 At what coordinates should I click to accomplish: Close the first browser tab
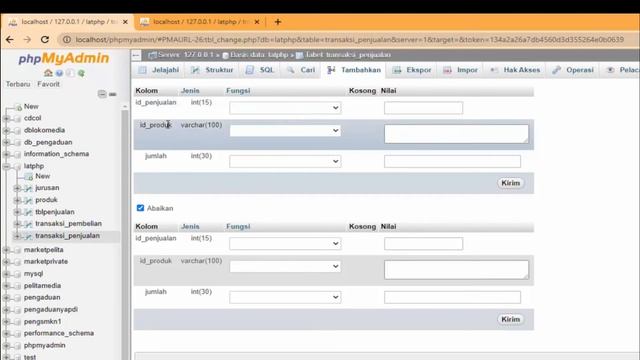(x=125, y=22)
